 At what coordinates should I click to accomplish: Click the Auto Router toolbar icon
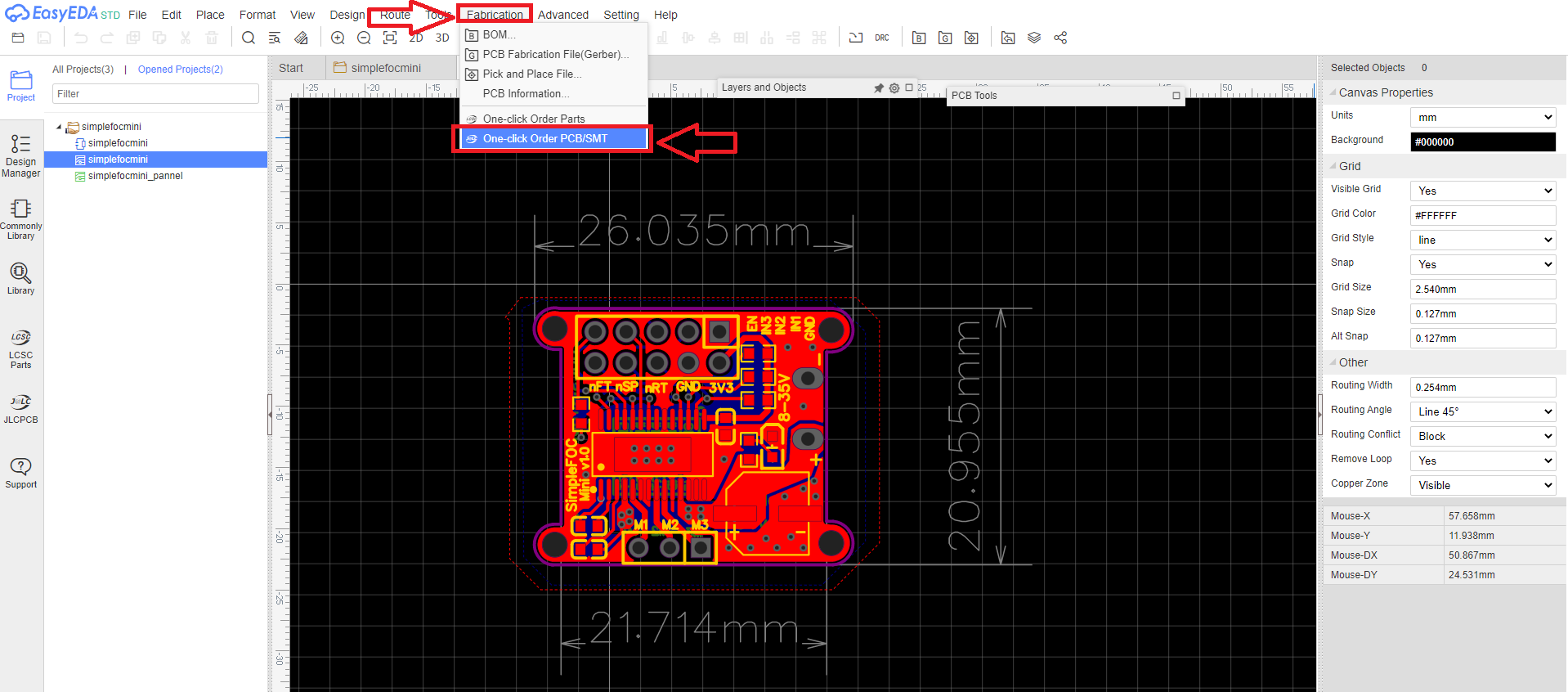coord(856,38)
